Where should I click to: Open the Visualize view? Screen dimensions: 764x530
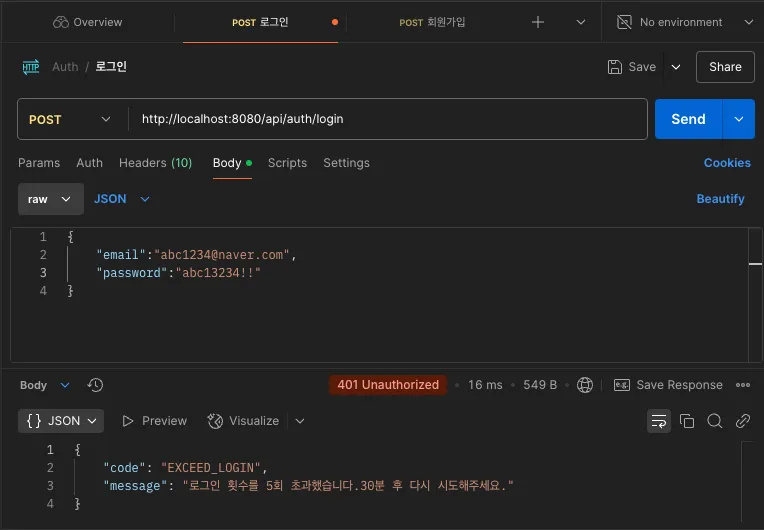click(243, 421)
